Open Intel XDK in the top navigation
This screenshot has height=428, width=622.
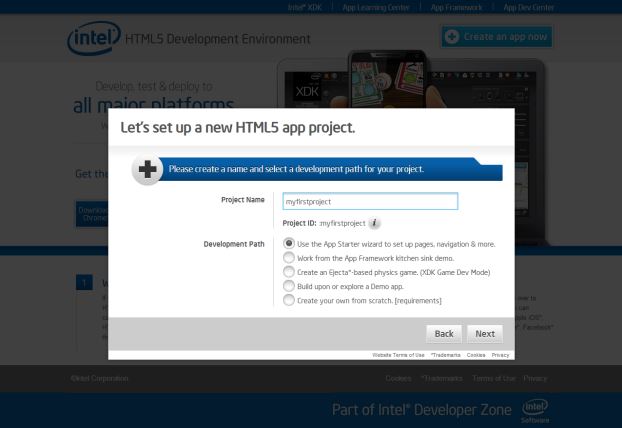click(x=305, y=7)
